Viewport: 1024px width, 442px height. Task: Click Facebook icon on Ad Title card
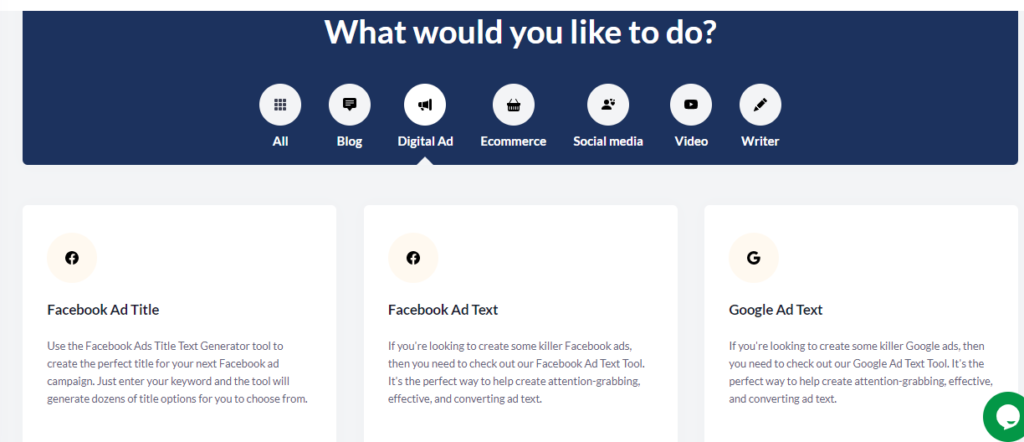(x=72, y=258)
